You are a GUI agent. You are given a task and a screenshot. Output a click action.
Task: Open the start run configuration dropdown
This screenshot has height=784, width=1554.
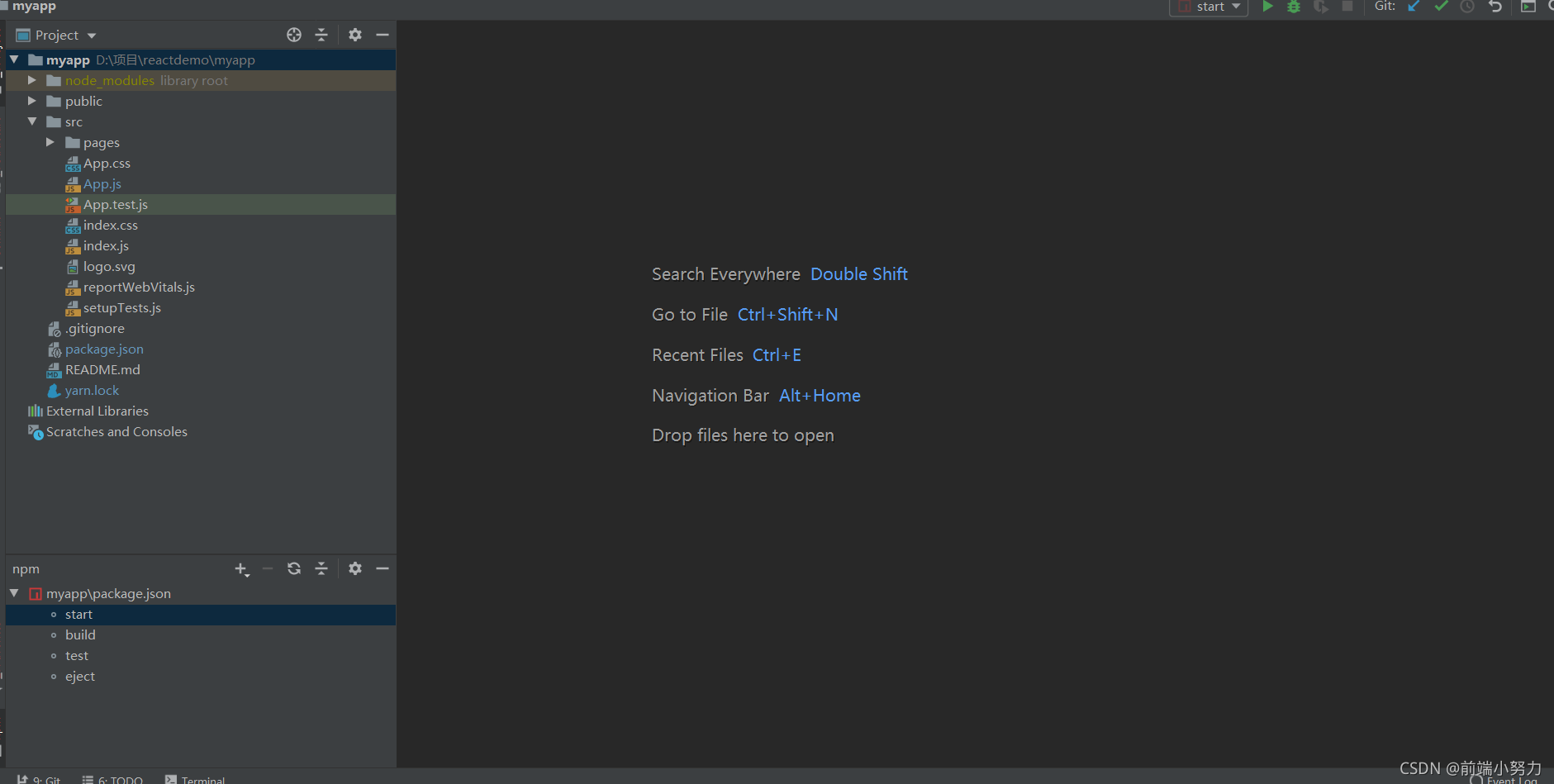tap(1209, 7)
